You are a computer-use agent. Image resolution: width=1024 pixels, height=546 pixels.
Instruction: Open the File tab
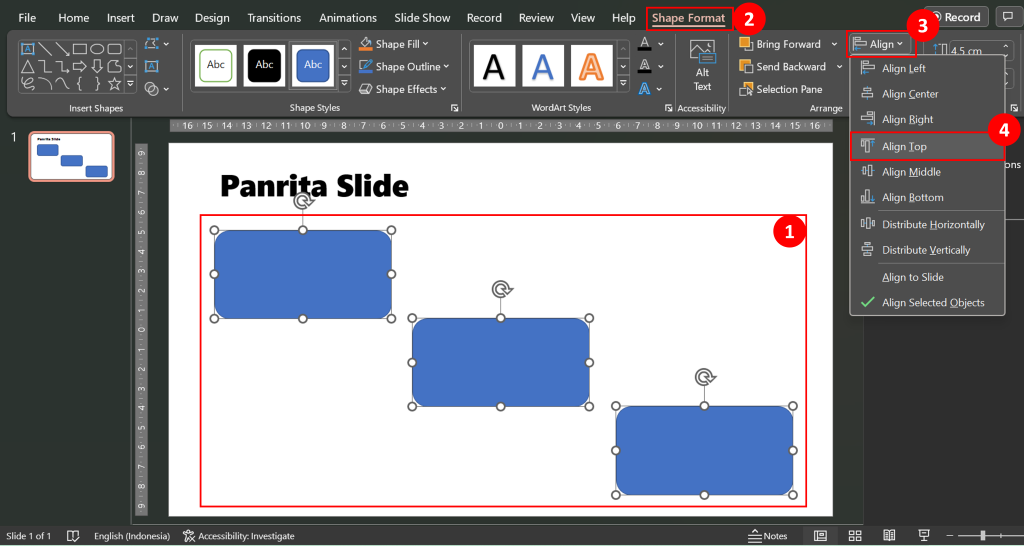(27, 18)
